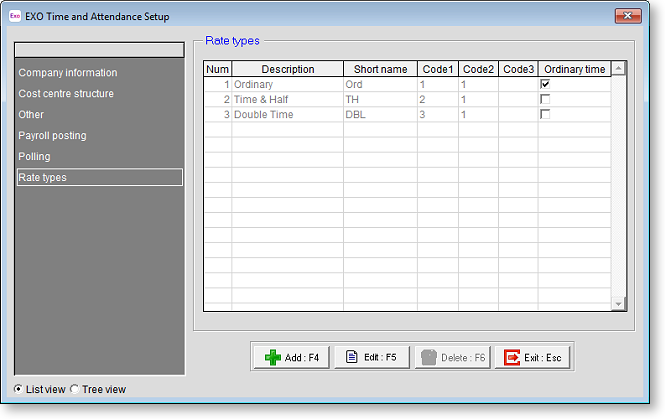
Task: Go to Cost centre structure
Action: [x=66, y=94]
